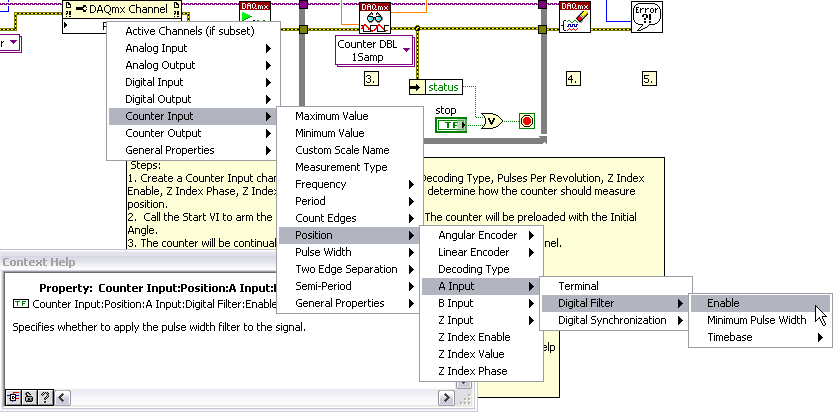Expand the Digital Input submenu
This screenshot has width=833, height=413.
tap(193, 82)
